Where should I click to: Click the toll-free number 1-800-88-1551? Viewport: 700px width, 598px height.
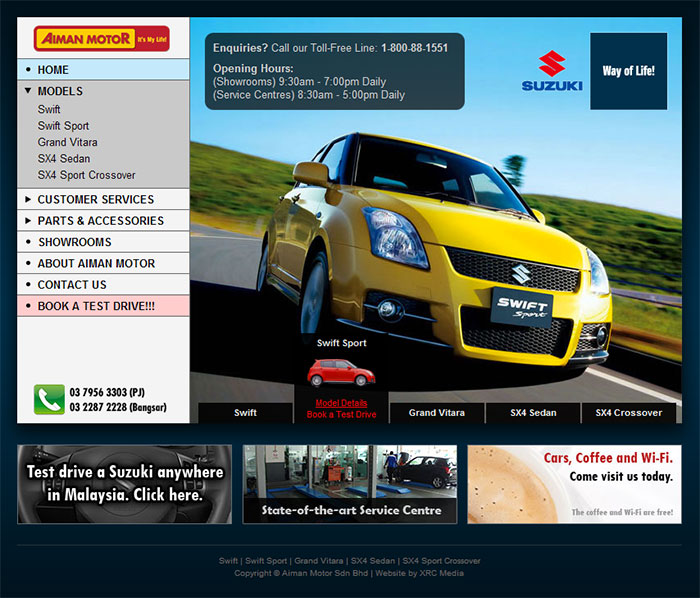(x=414, y=48)
